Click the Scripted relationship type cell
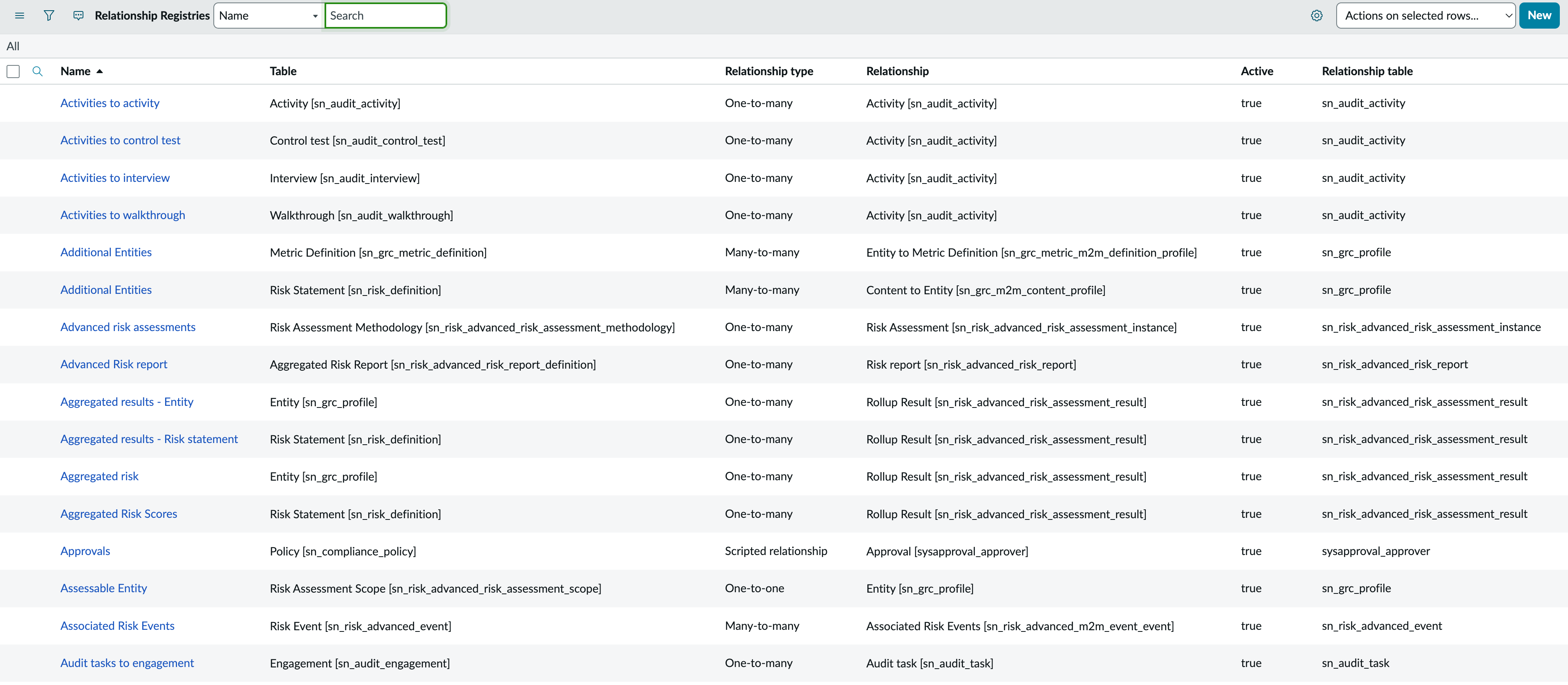Screen dimensions: 1568x685 click(776, 551)
